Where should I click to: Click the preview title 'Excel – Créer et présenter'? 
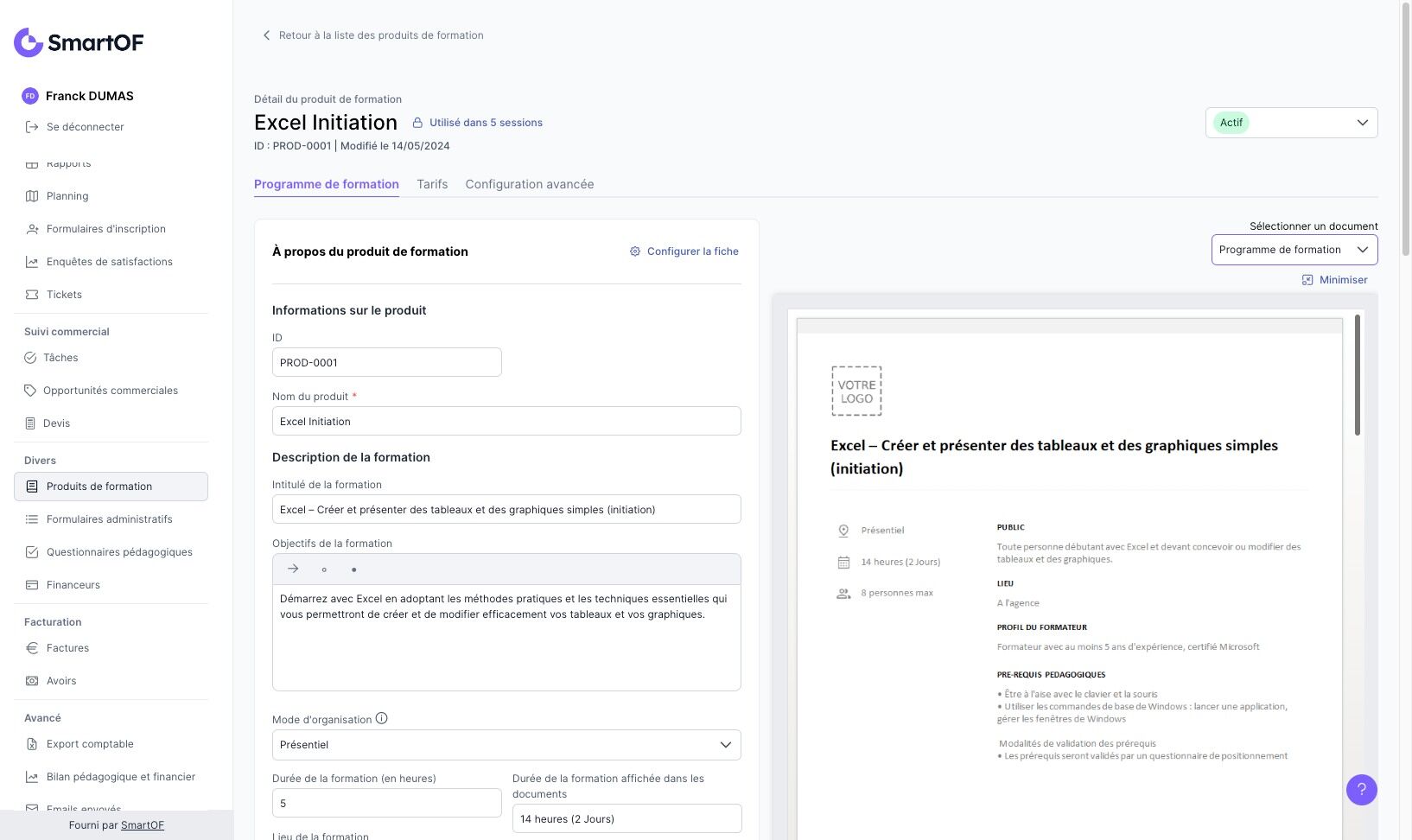1054,457
